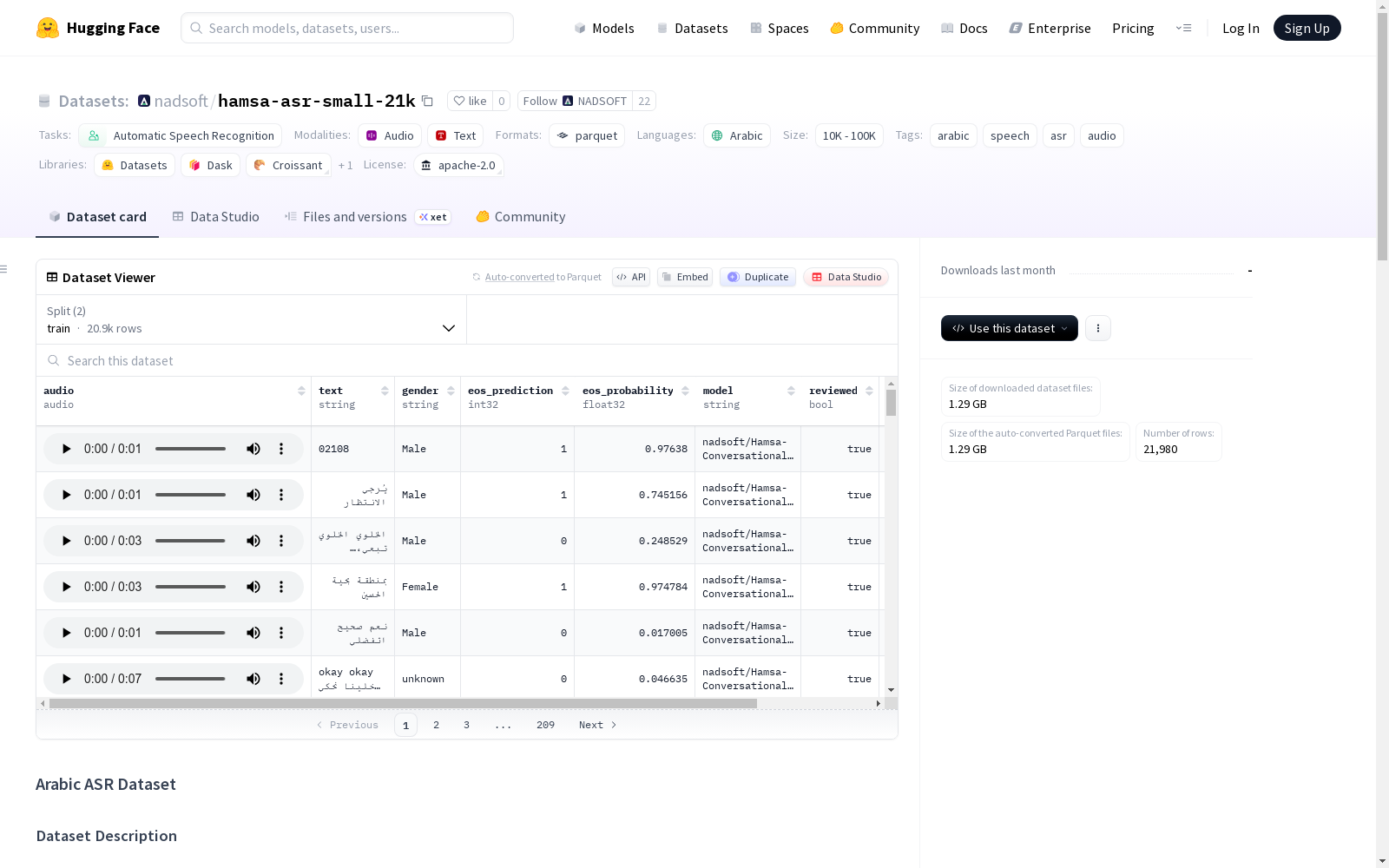Sort by the gender column

pyautogui.click(x=451, y=391)
